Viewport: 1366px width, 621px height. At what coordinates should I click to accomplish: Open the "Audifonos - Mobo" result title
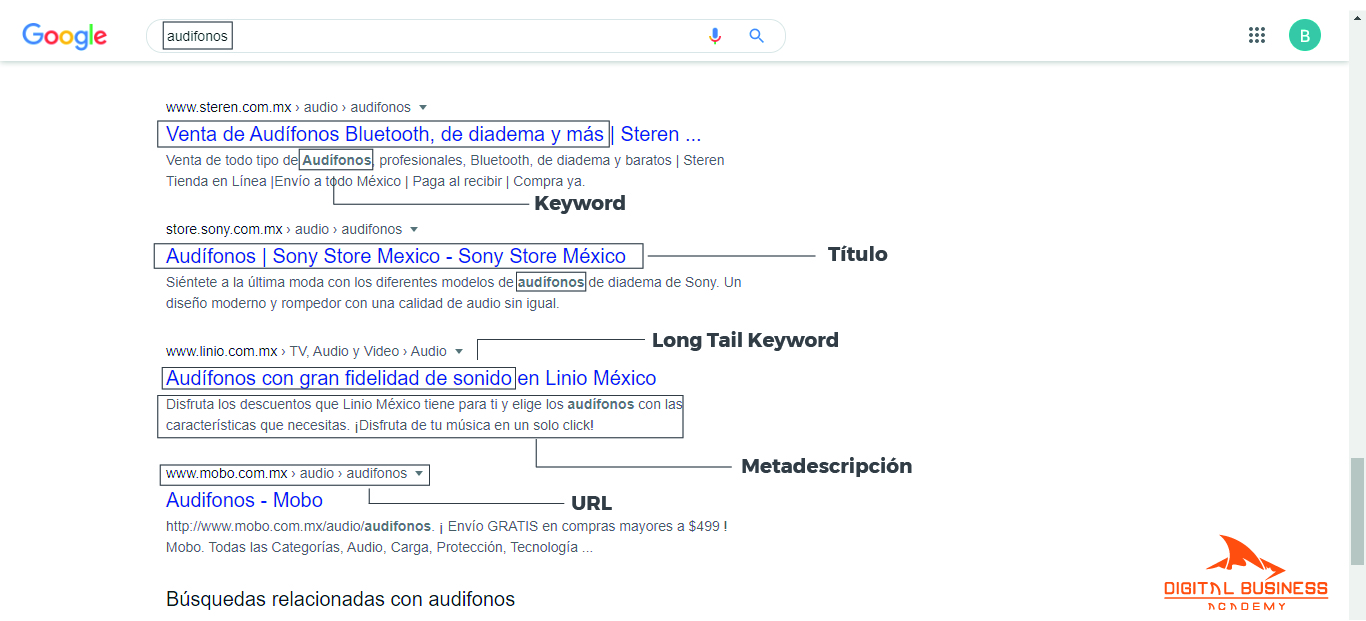coord(244,500)
